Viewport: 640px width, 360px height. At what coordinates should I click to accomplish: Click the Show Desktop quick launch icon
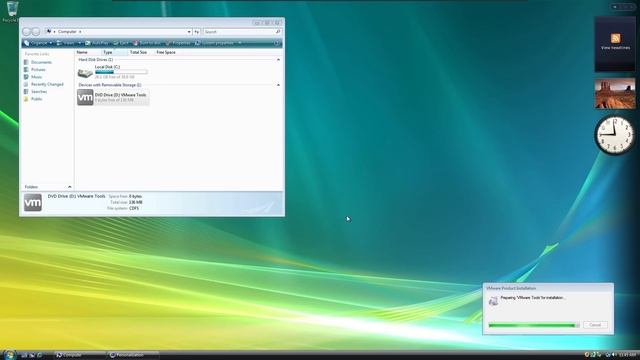(x=24, y=355)
